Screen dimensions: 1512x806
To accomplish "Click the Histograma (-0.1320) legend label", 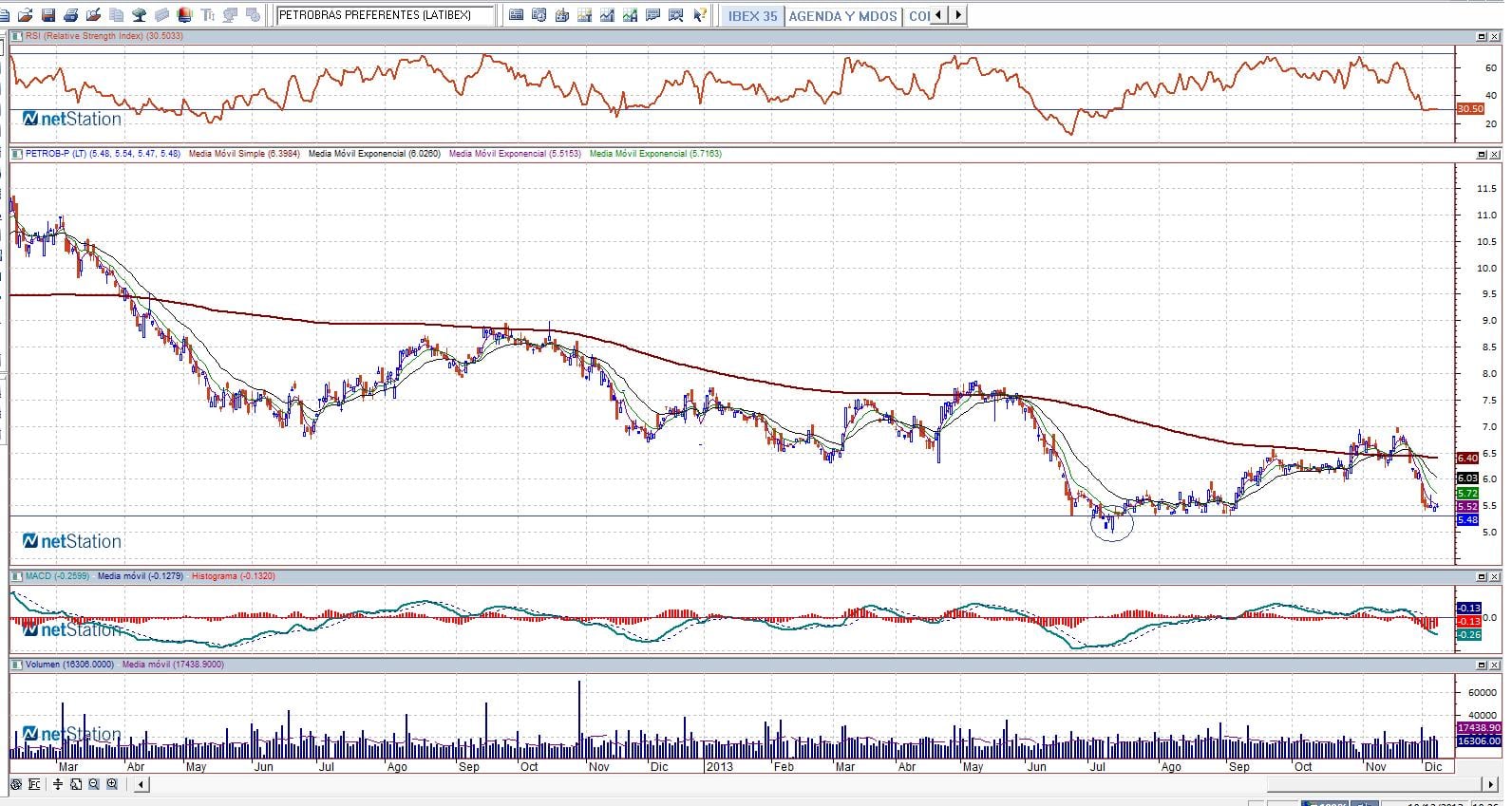I will pyautogui.click(x=234, y=576).
